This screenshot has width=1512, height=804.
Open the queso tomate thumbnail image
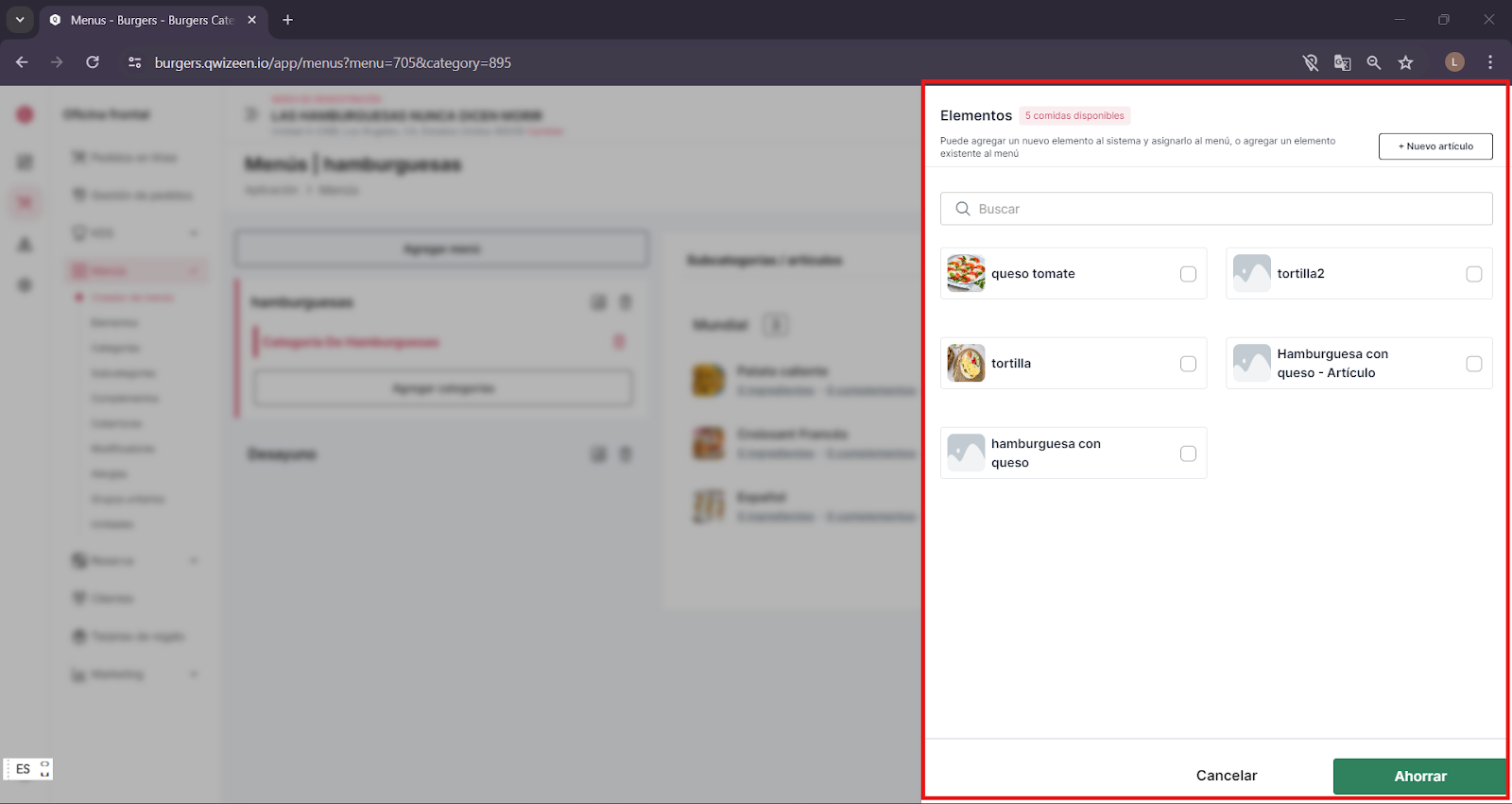[966, 273]
